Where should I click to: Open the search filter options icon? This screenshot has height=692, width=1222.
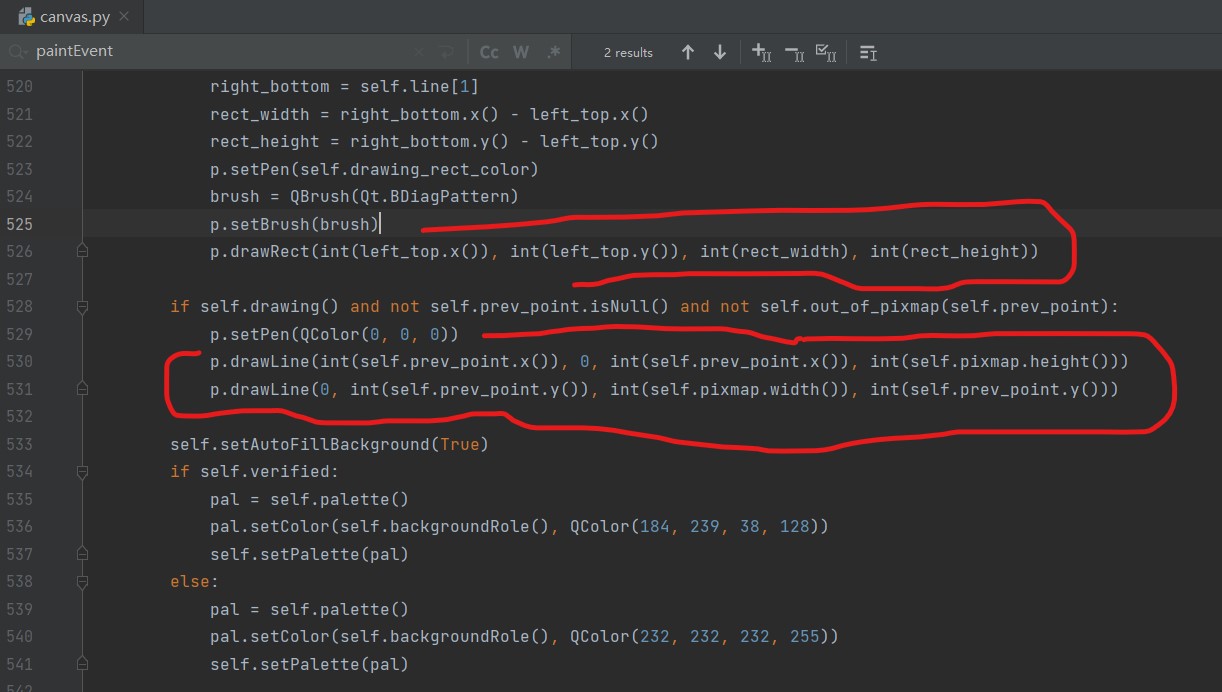[x=868, y=52]
